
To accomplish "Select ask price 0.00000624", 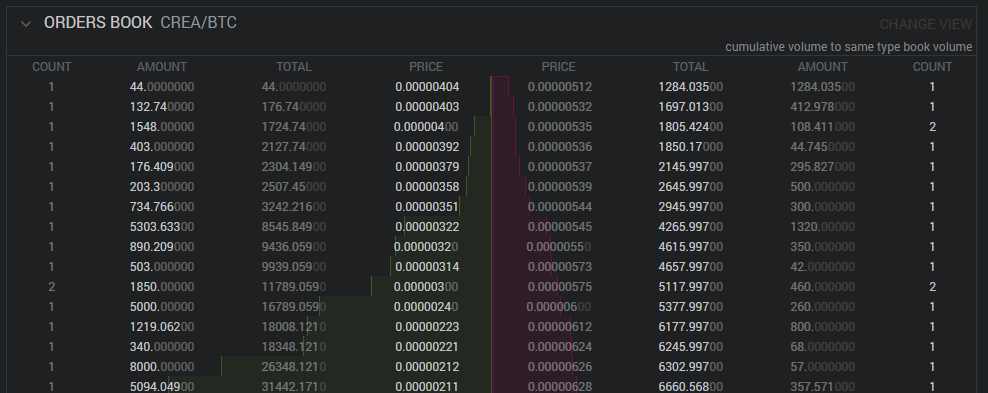I will (x=560, y=347).
